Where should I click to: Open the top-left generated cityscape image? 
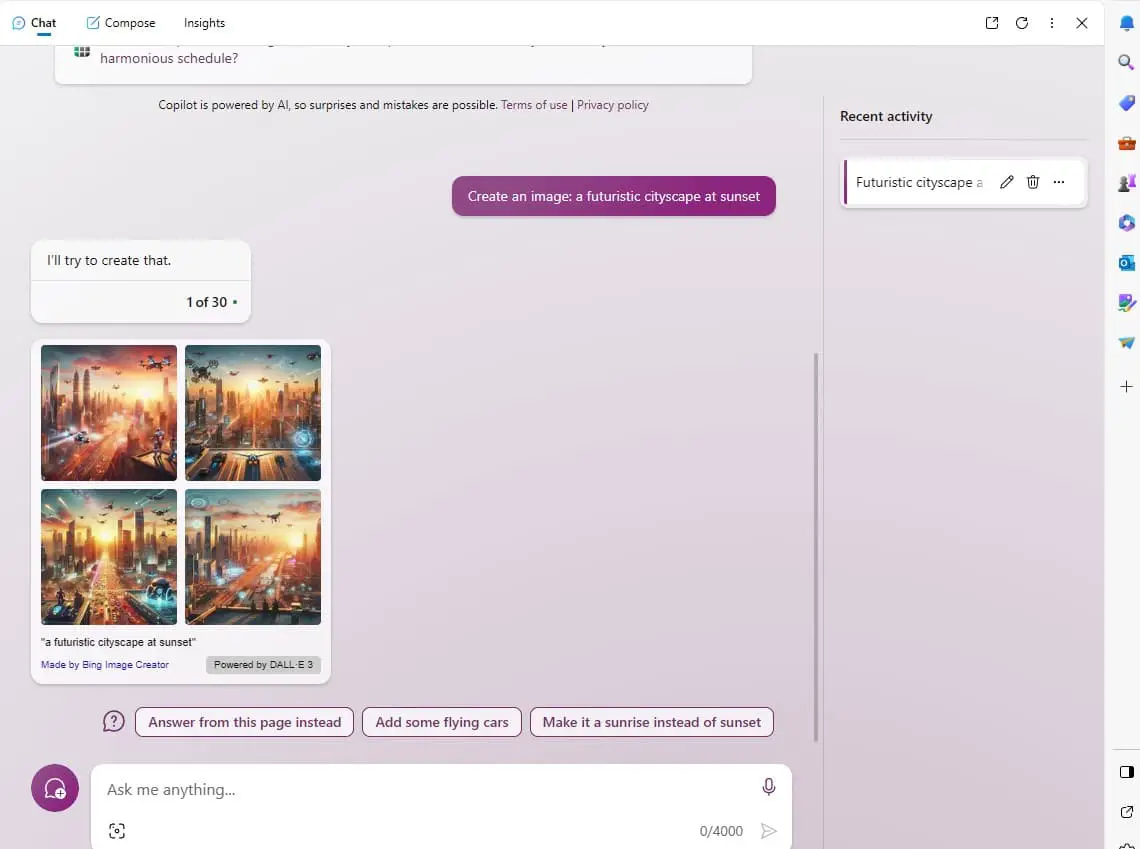pyautogui.click(x=109, y=413)
